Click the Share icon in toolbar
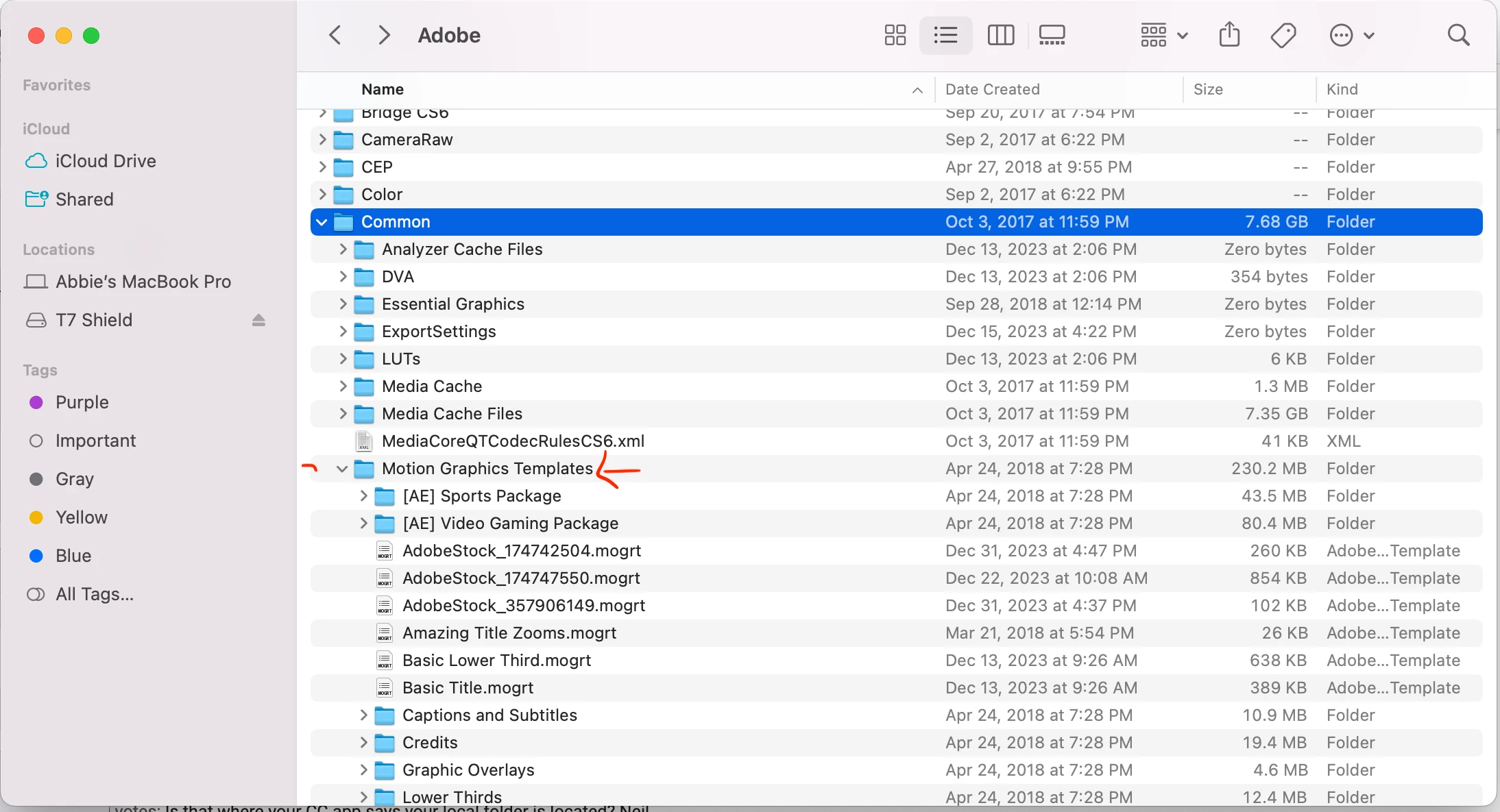1500x812 pixels. pos(1229,35)
